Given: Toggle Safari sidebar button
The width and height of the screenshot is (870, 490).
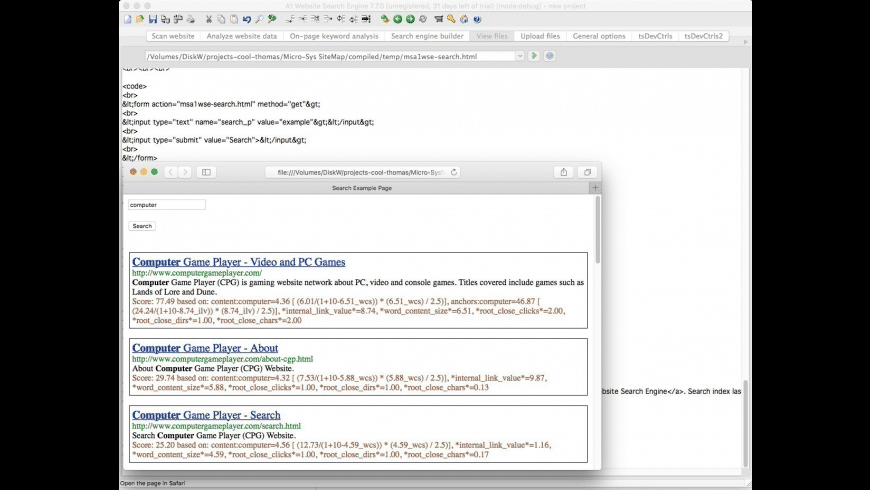Looking at the screenshot, I should point(207,172).
